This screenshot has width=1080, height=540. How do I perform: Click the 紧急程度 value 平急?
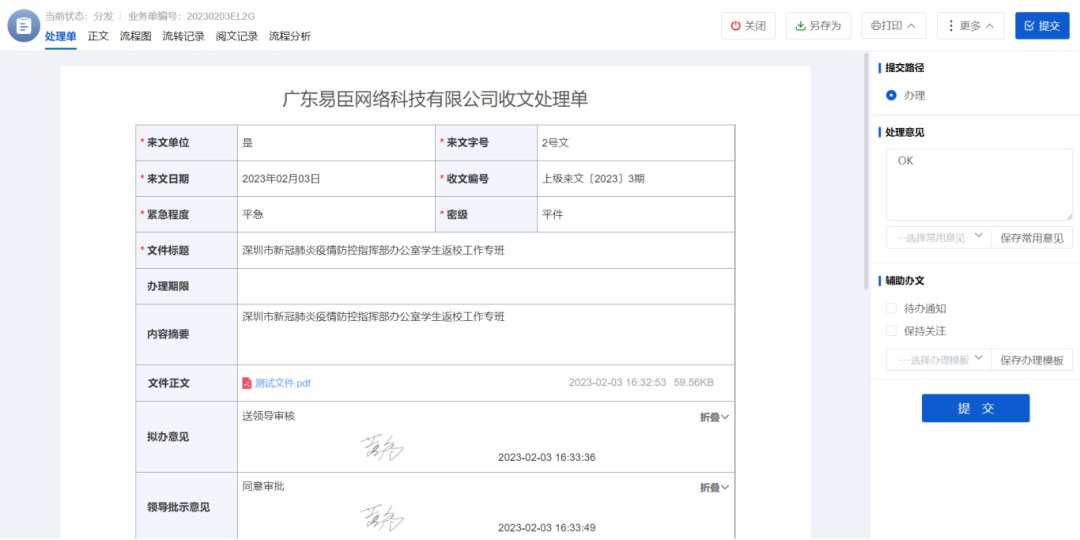point(253,215)
